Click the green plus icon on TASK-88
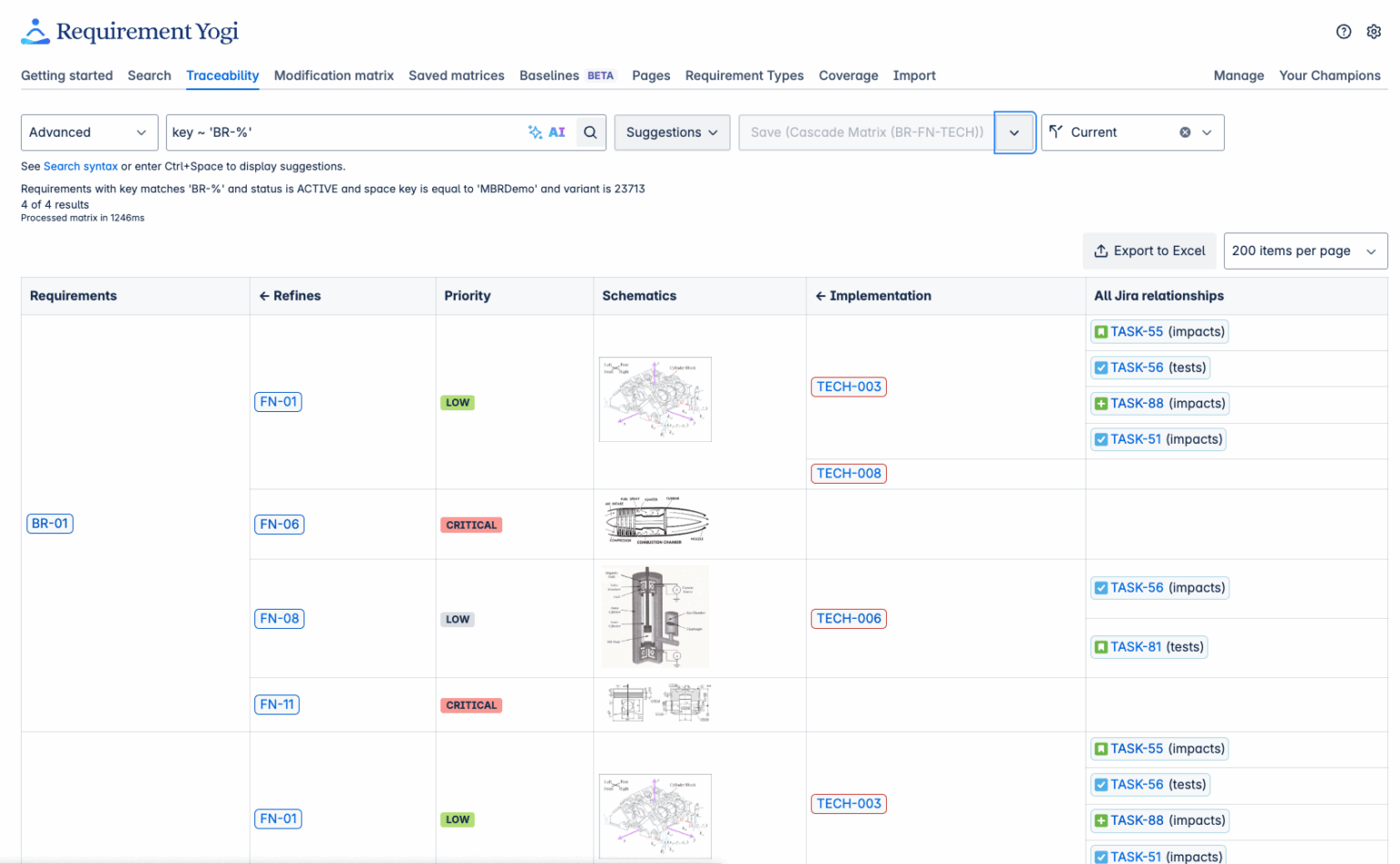This screenshot has height=864, width=1400. point(1101,403)
